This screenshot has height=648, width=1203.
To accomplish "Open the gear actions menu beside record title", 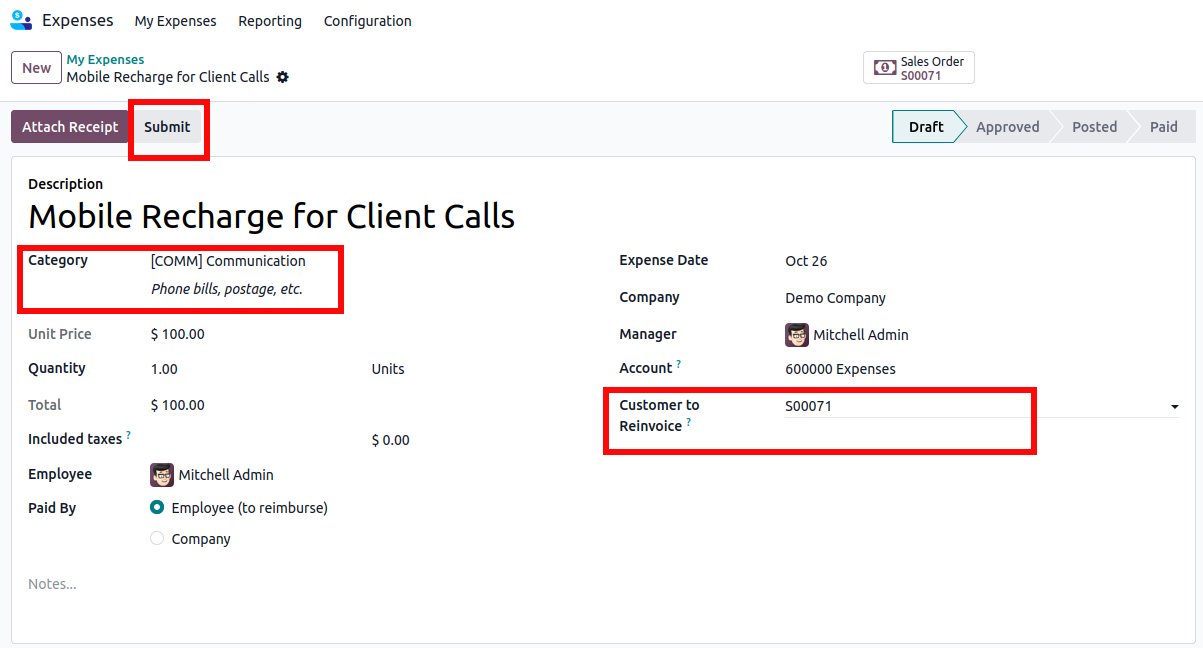I will tap(283, 77).
